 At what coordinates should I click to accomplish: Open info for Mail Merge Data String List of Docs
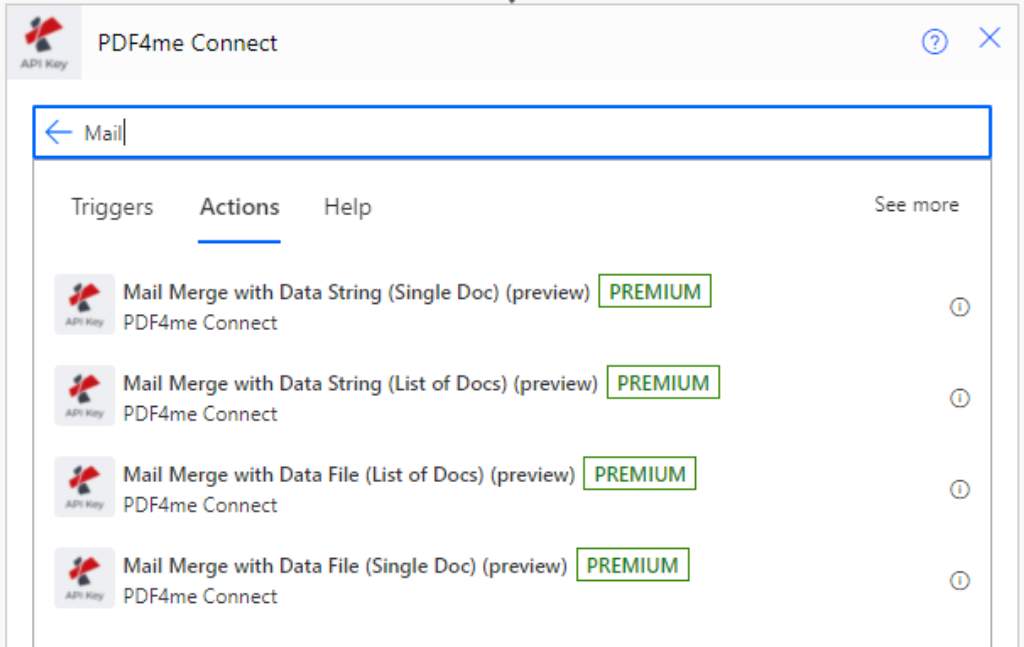[x=960, y=398]
